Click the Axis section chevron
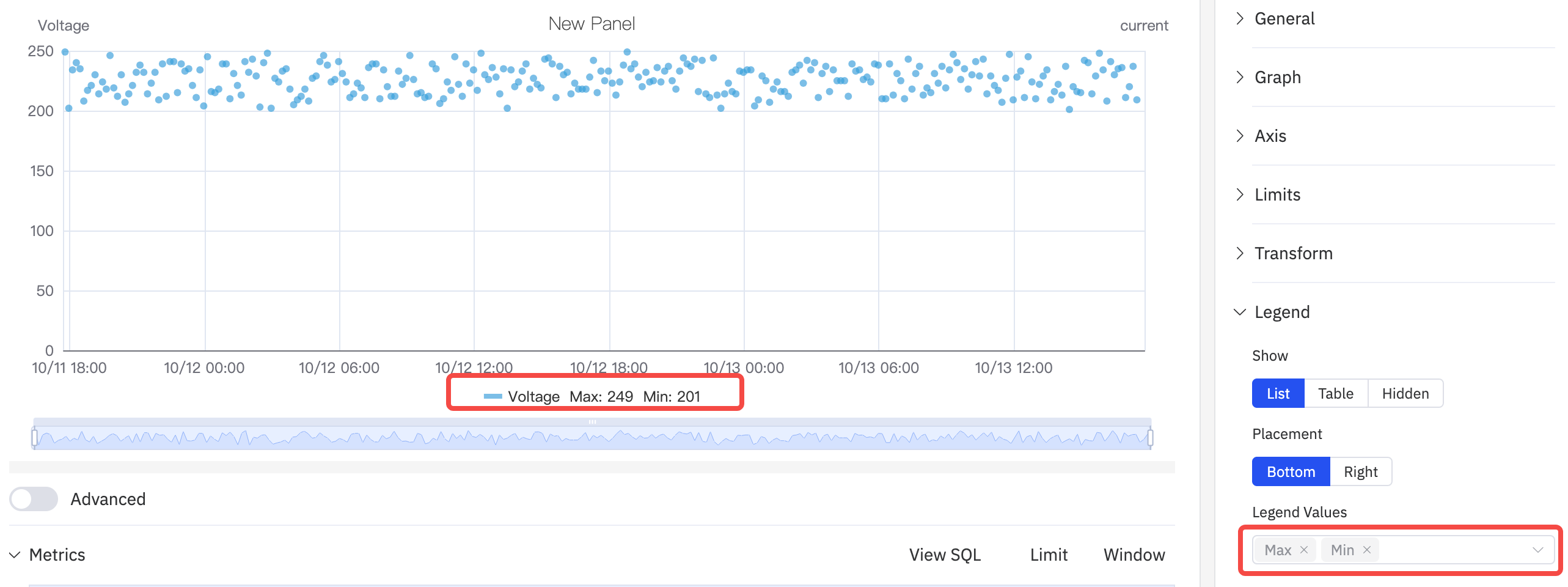Image resolution: width=1568 pixels, height=587 pixels. pyautogui.click(x=1241, y=136)
